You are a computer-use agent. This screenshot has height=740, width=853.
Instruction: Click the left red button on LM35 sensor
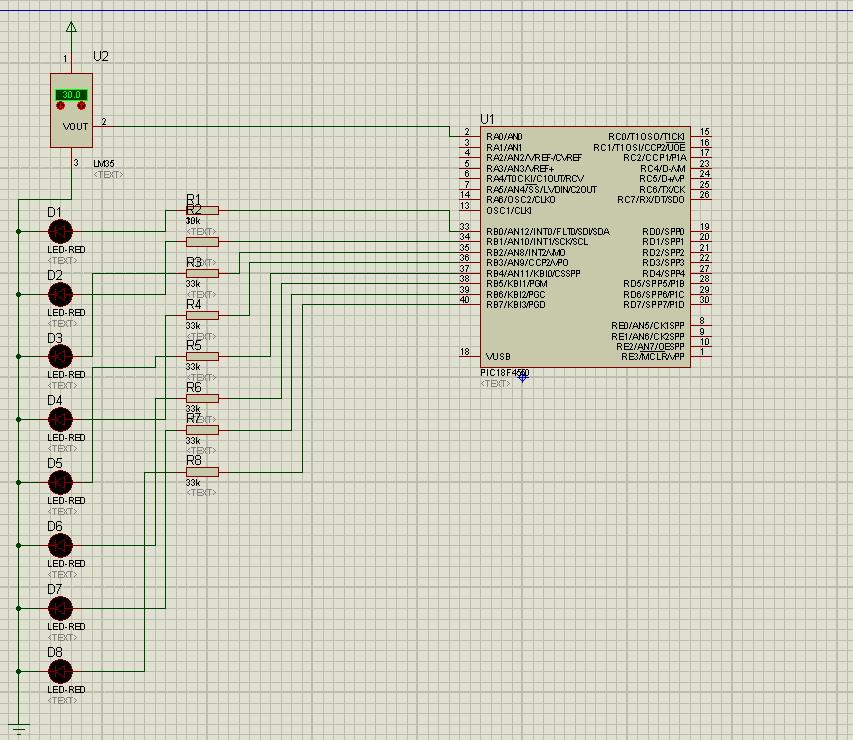[x=61, y=105]
